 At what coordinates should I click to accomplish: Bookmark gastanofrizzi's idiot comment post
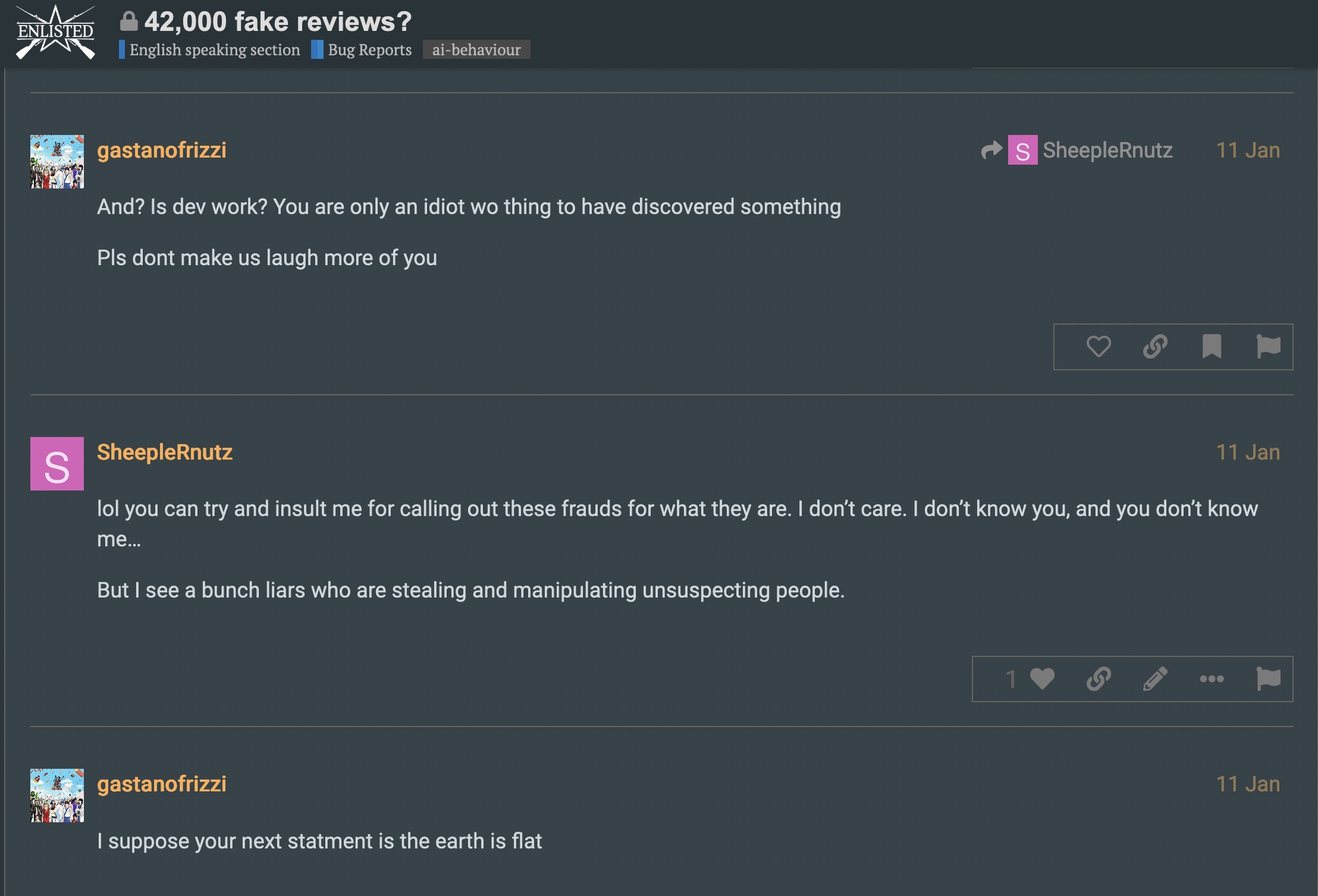click(x=1212, y=347)
